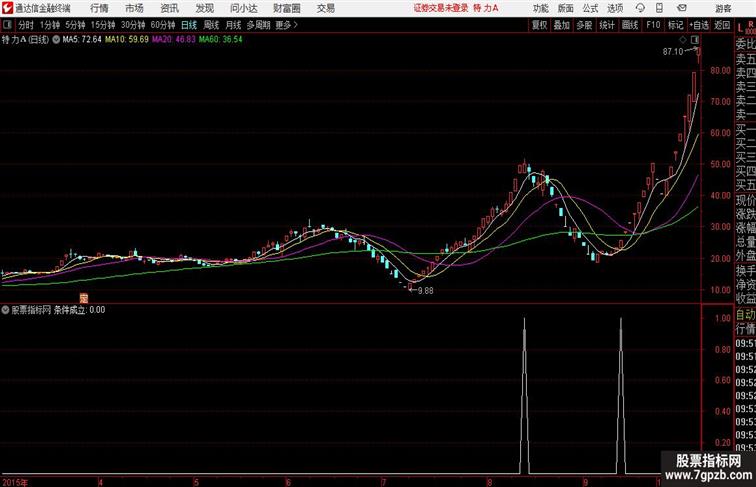The image size is (756, 487).
Task: Click the 叠加 overlay button
Action: (562, 25)
